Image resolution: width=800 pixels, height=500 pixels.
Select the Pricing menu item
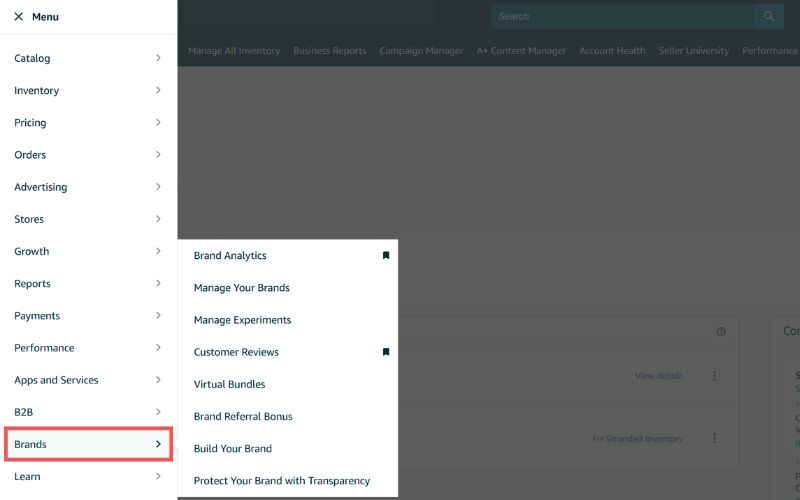click(88, 122)
